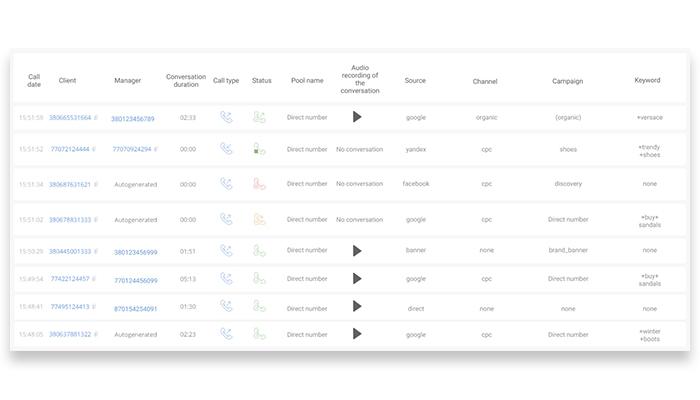The height and width of the screenshot is (400, 700).
Task: Click call type phone icon in 380637881322 row
Action: [226, 333]
